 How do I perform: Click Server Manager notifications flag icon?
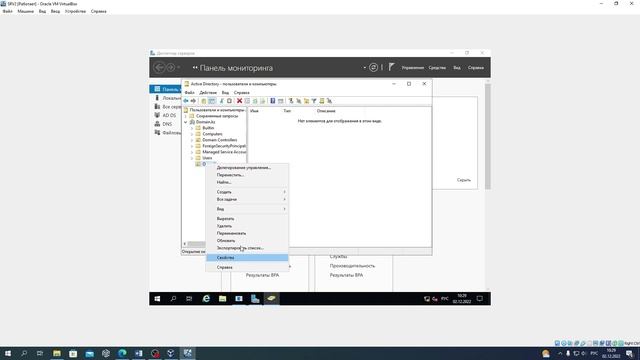[391, 67]
